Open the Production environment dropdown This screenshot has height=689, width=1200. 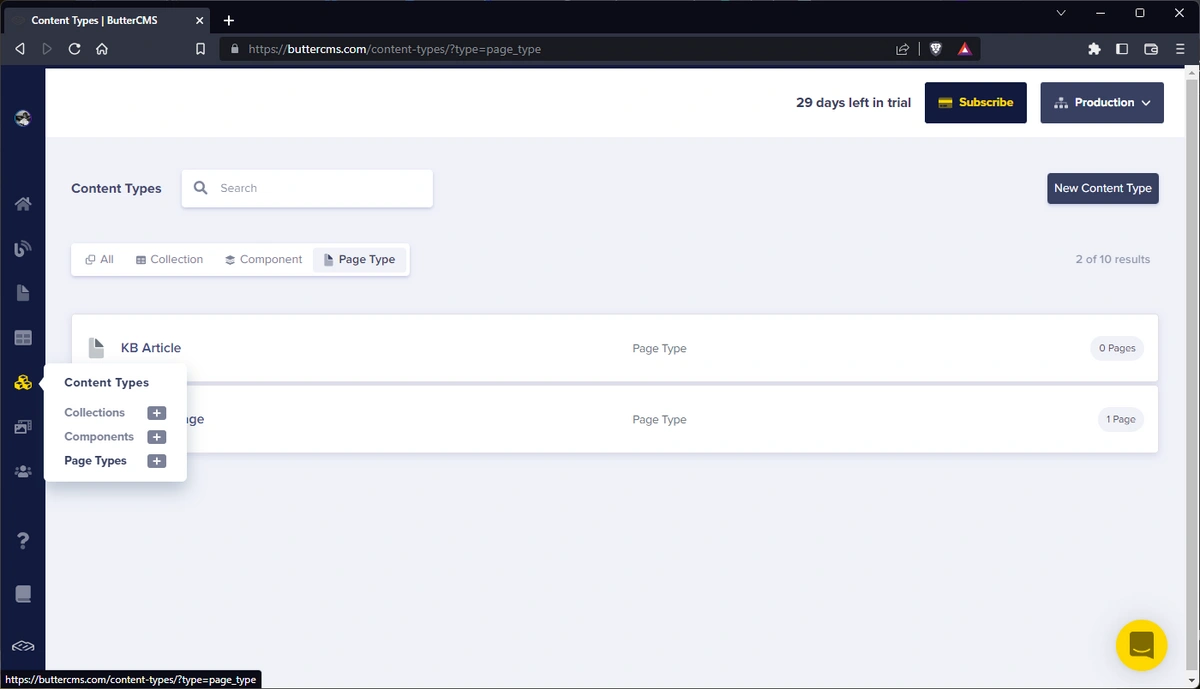[x=1102, y=103]
